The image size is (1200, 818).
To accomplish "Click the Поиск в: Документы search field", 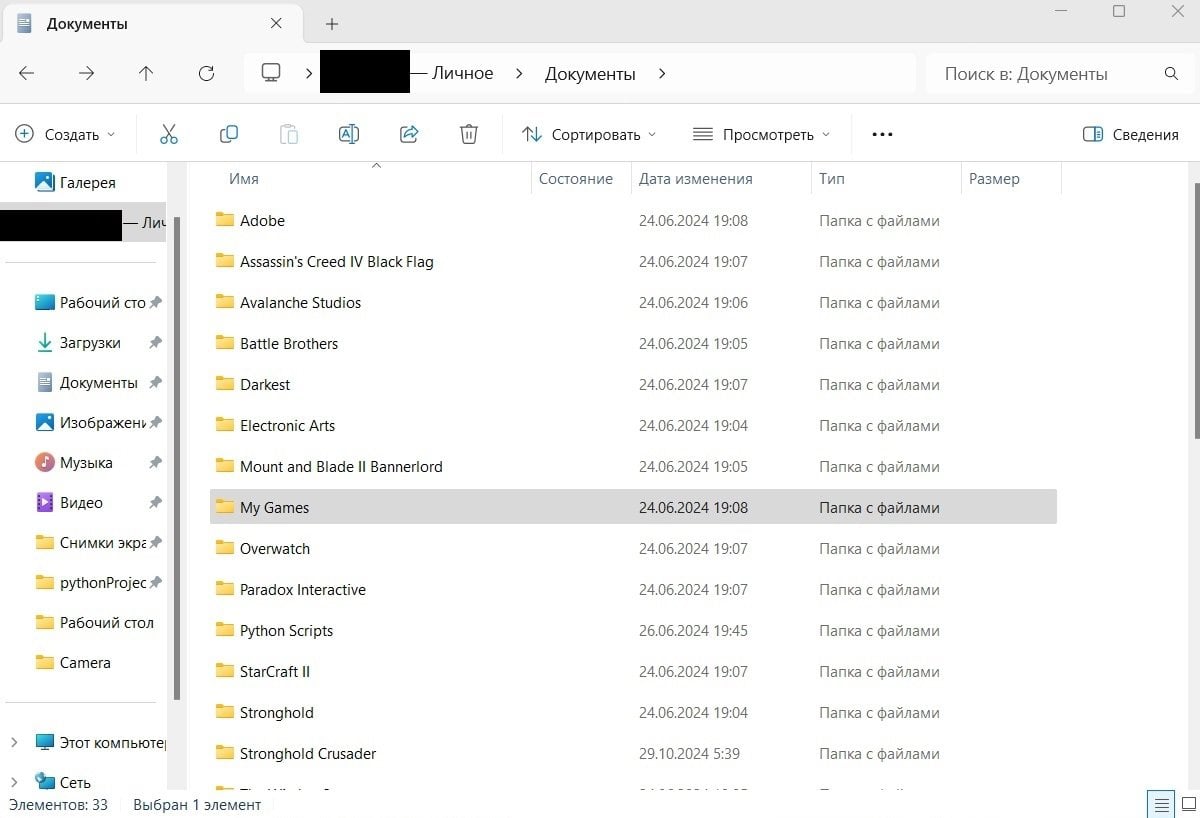I will click(1059, 74).
